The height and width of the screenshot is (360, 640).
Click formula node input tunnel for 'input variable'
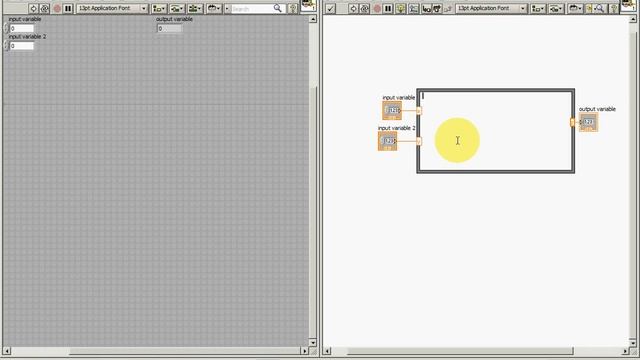point(419,111)
